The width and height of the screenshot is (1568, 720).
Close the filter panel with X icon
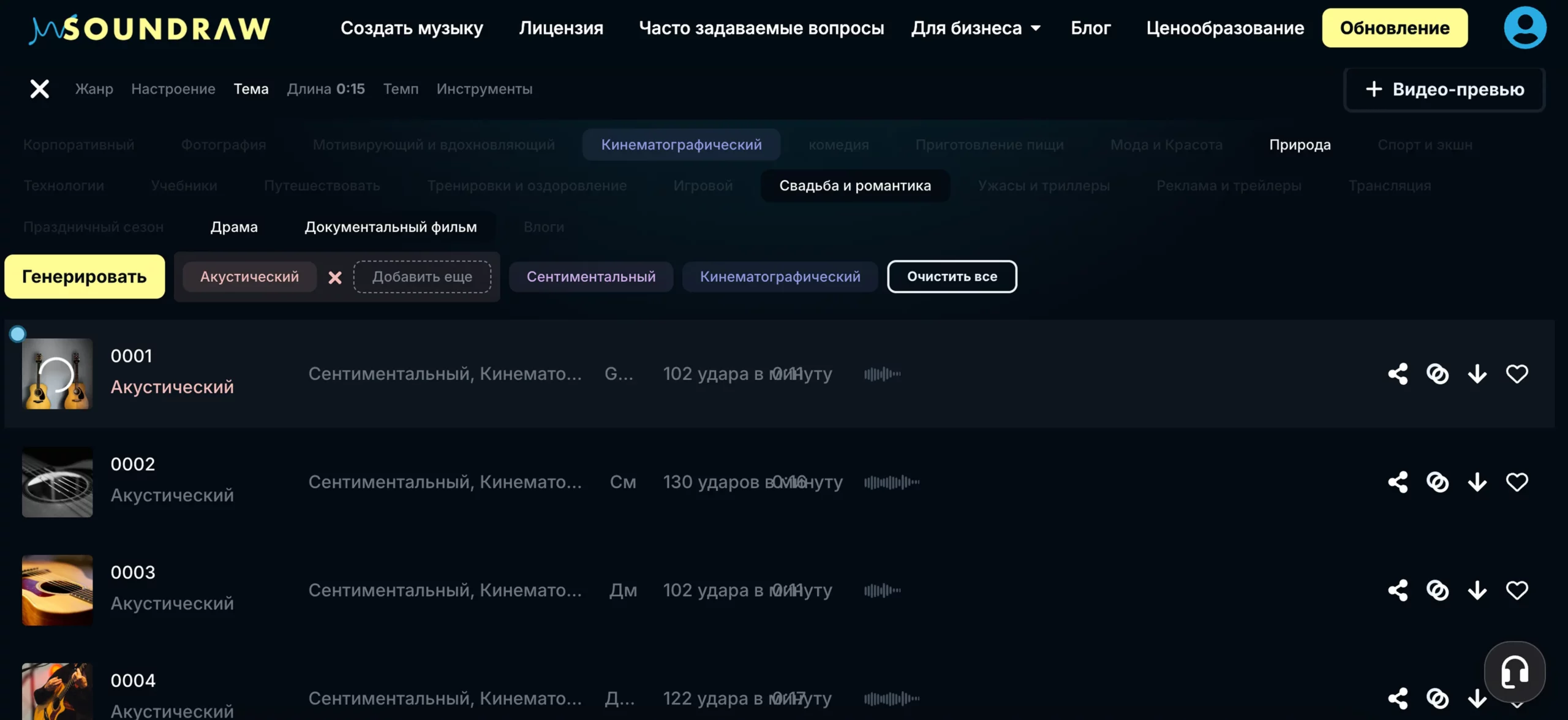coord(40,89)
